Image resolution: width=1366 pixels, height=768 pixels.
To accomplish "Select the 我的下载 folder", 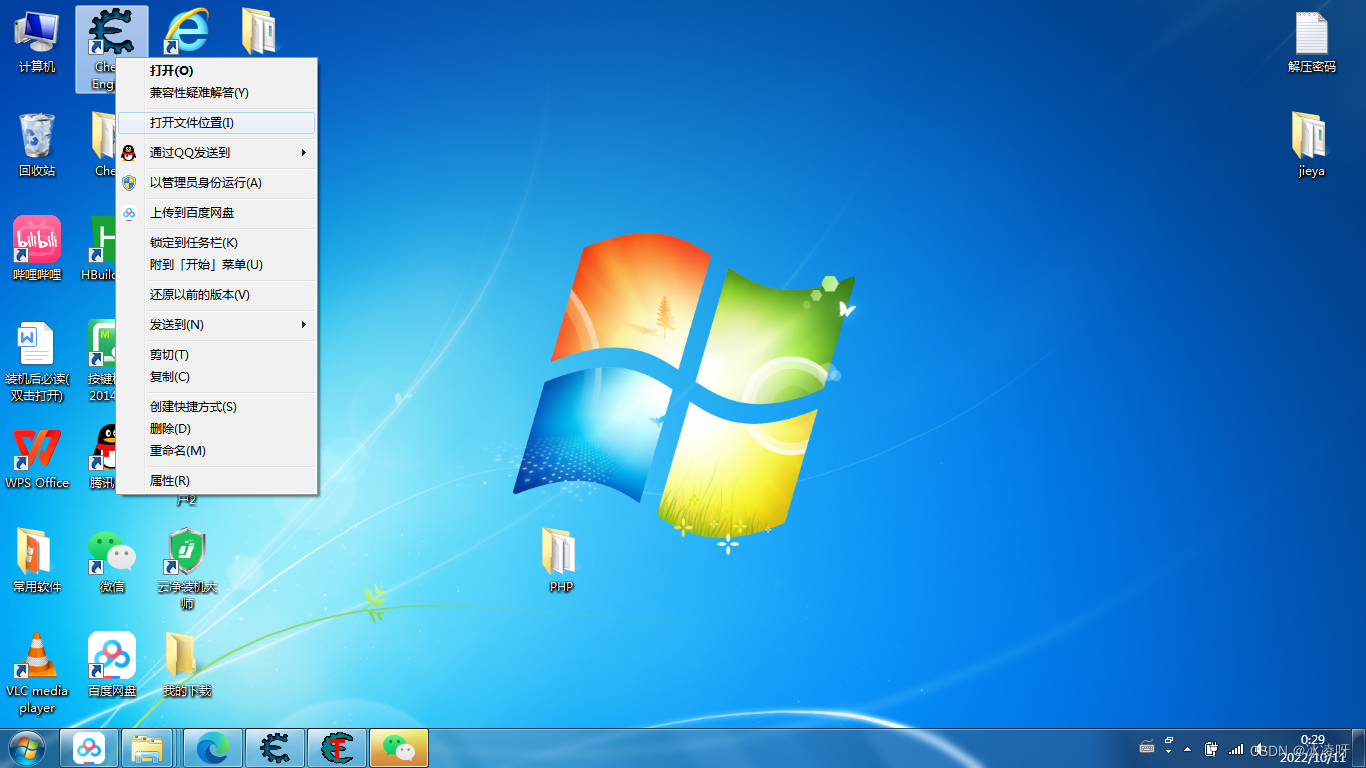I will 187,665.
